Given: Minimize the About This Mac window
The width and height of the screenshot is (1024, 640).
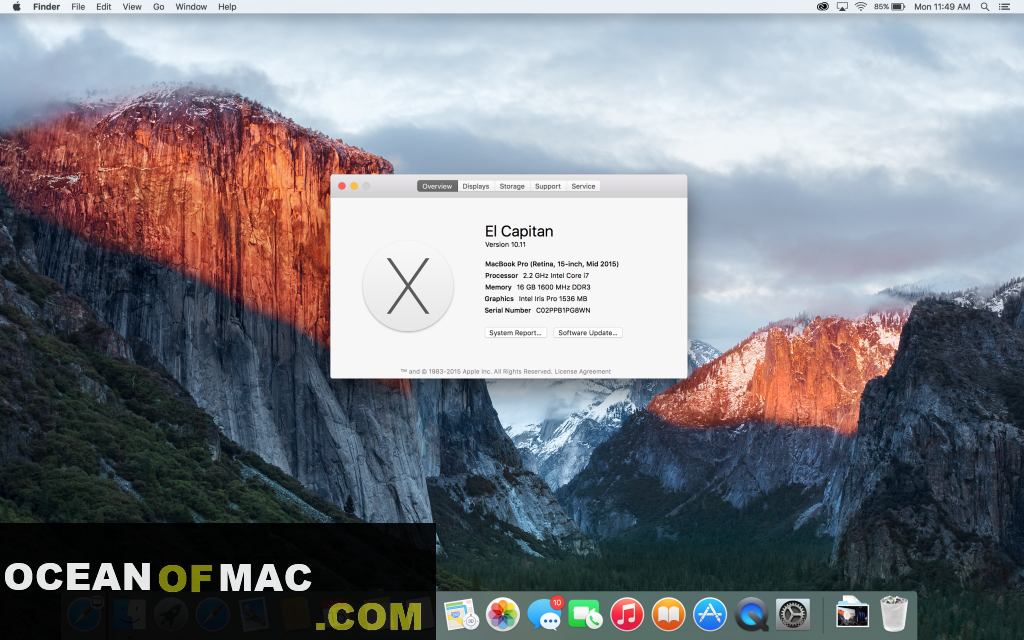Looking at the screenshot, I should click(x=354, y=186).
